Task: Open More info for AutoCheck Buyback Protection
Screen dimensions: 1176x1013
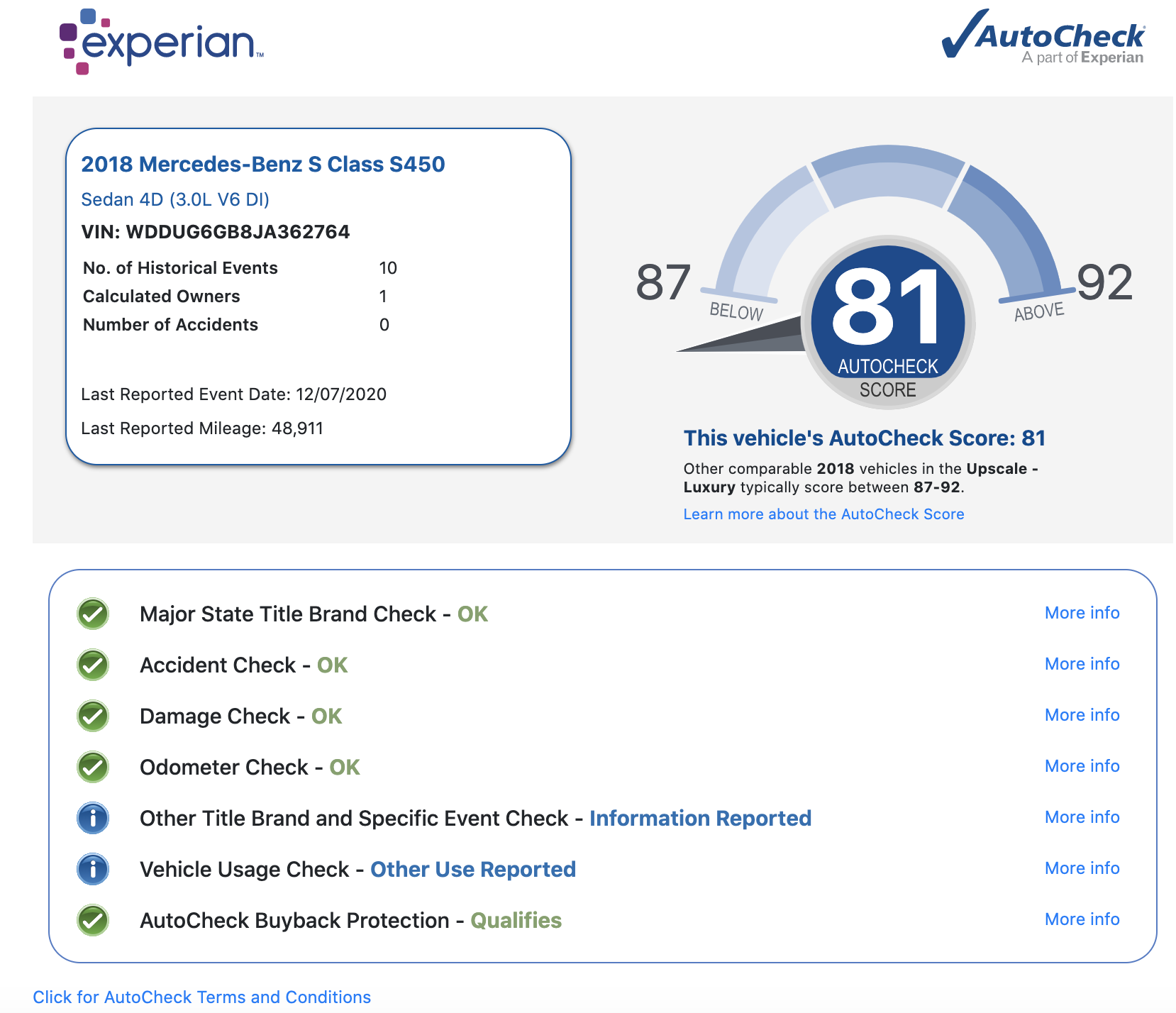Action: (1082, 919)
